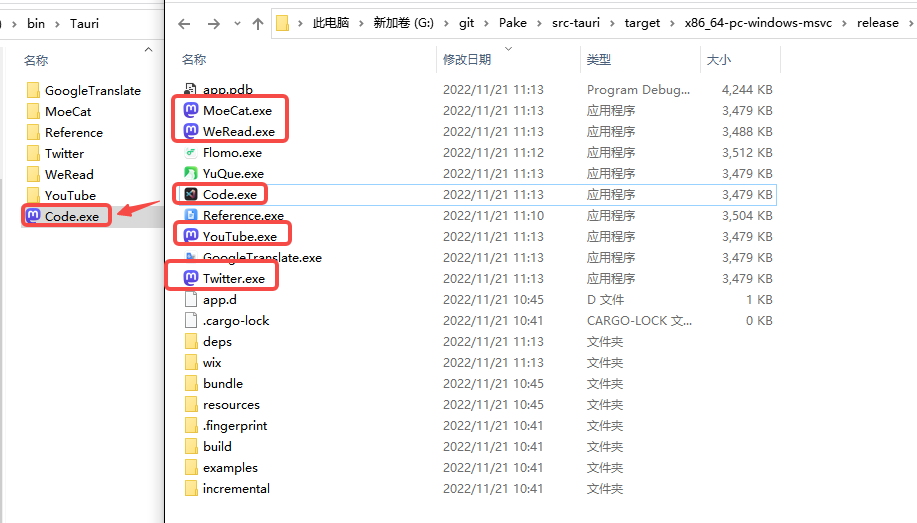This screenshot has height=523, width=917.
Task: Sort by 名称 column in right window
Action: point(194,60)
